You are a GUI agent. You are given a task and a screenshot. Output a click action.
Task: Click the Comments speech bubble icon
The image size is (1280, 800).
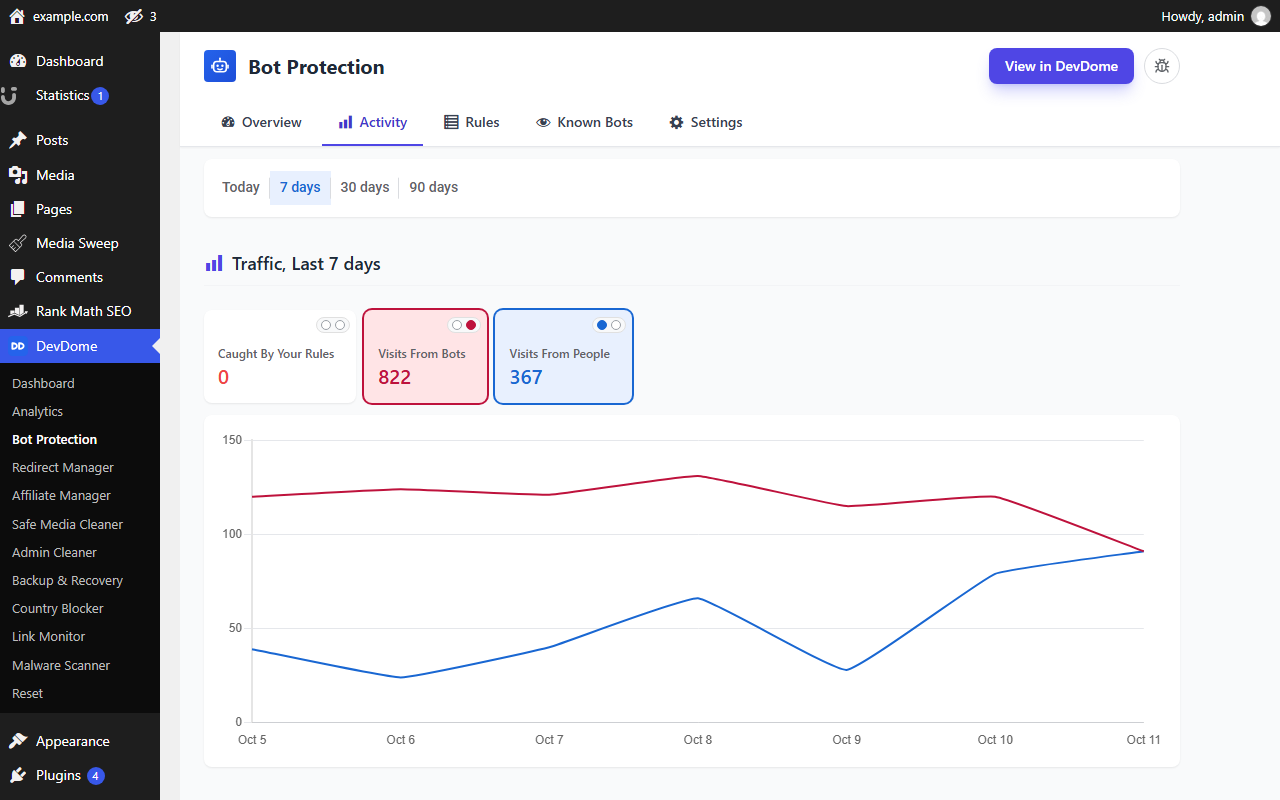tap(18, 277)
